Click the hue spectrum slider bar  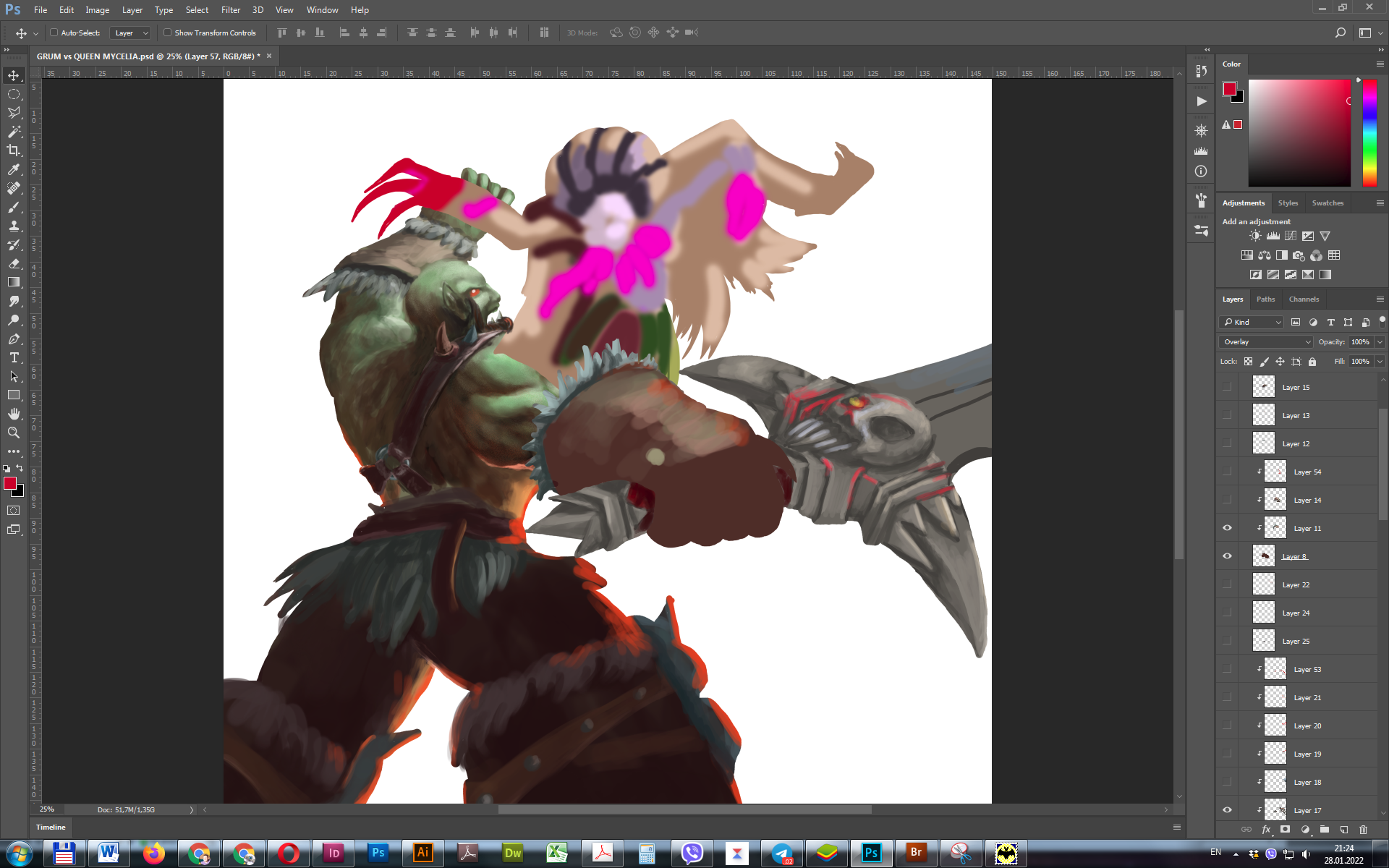(x=1369, y=133)
